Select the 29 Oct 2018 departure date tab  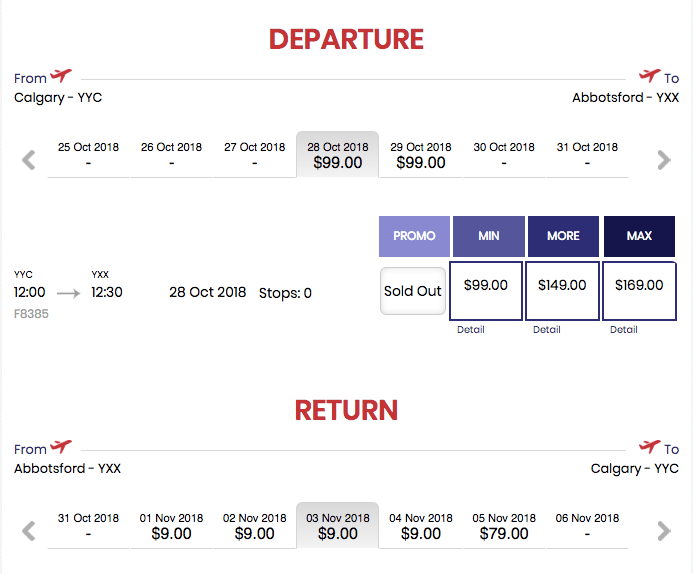(421, 155)
